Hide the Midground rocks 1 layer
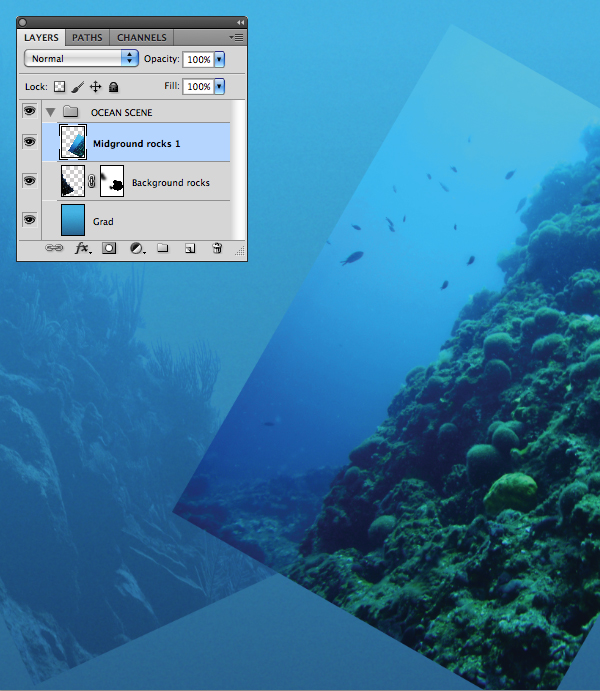 click(x=30, y=142)
